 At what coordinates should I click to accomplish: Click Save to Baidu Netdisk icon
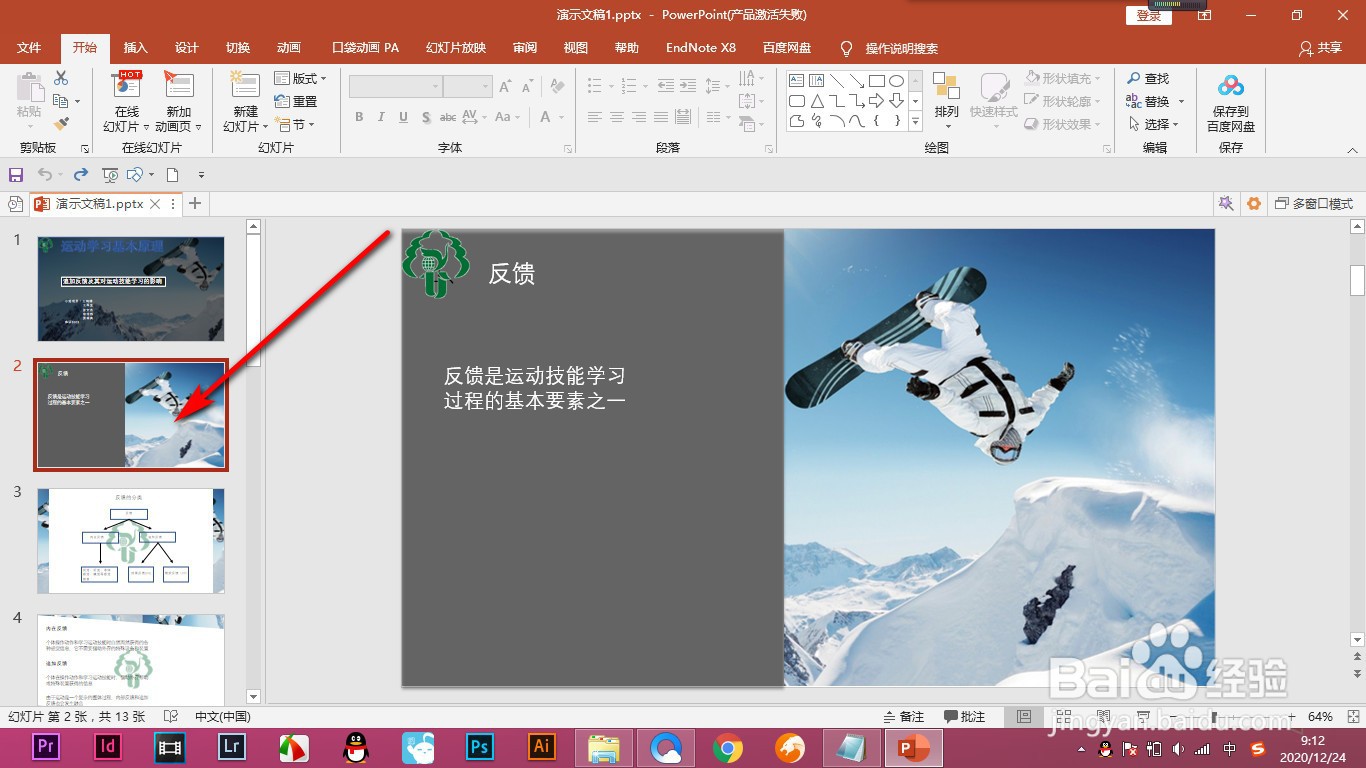[x=1231, y=102]
